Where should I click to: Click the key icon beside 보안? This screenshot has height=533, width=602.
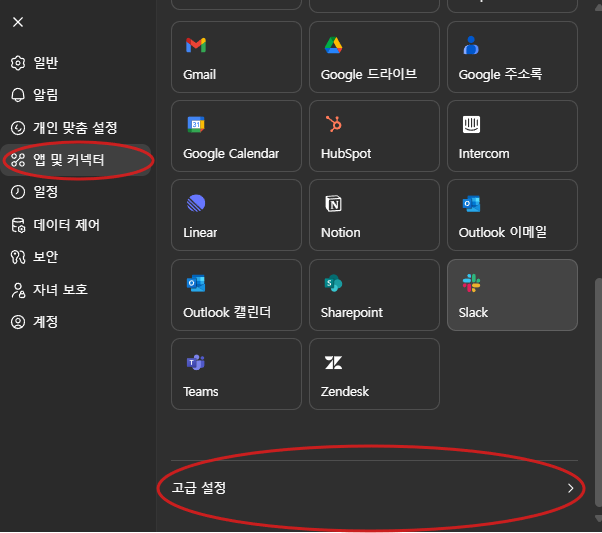point(18,257)
